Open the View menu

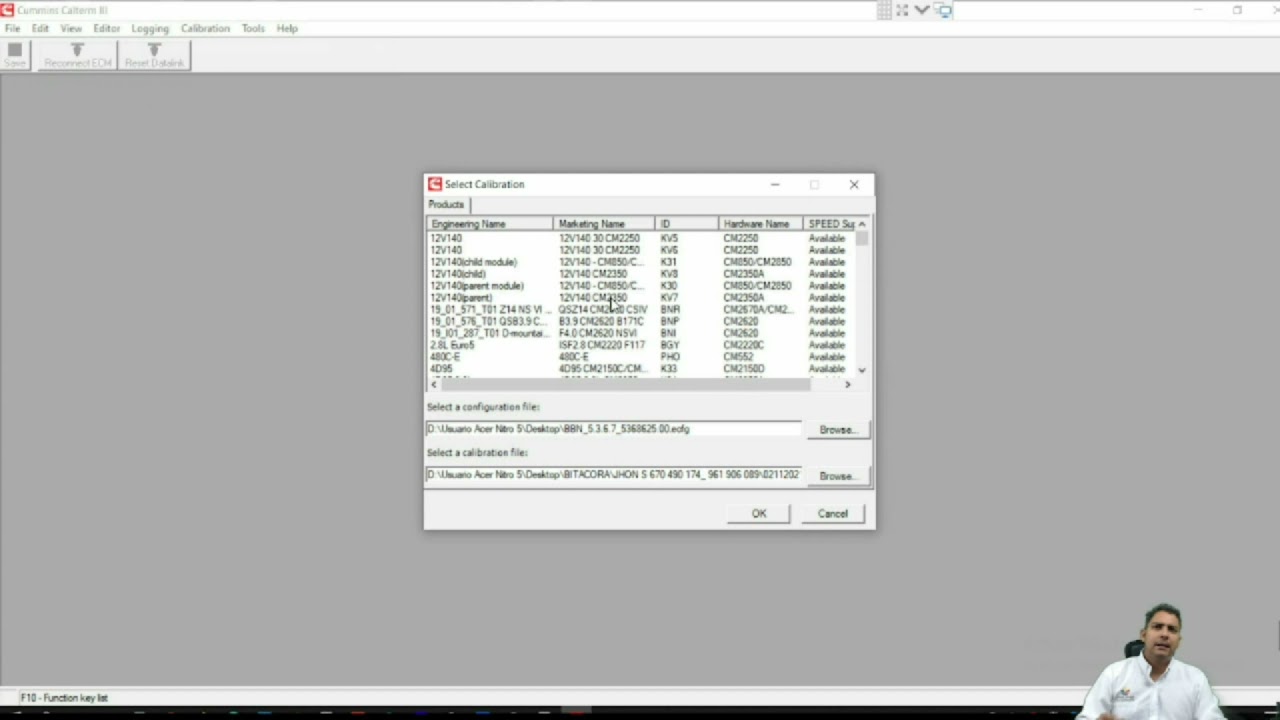click(x=71, y=28)
